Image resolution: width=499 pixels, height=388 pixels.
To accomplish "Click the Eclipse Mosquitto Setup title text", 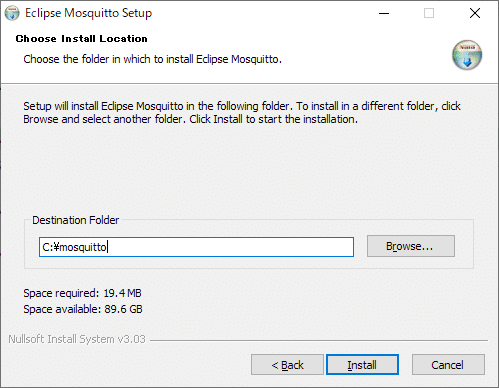I will coord(89,13).
